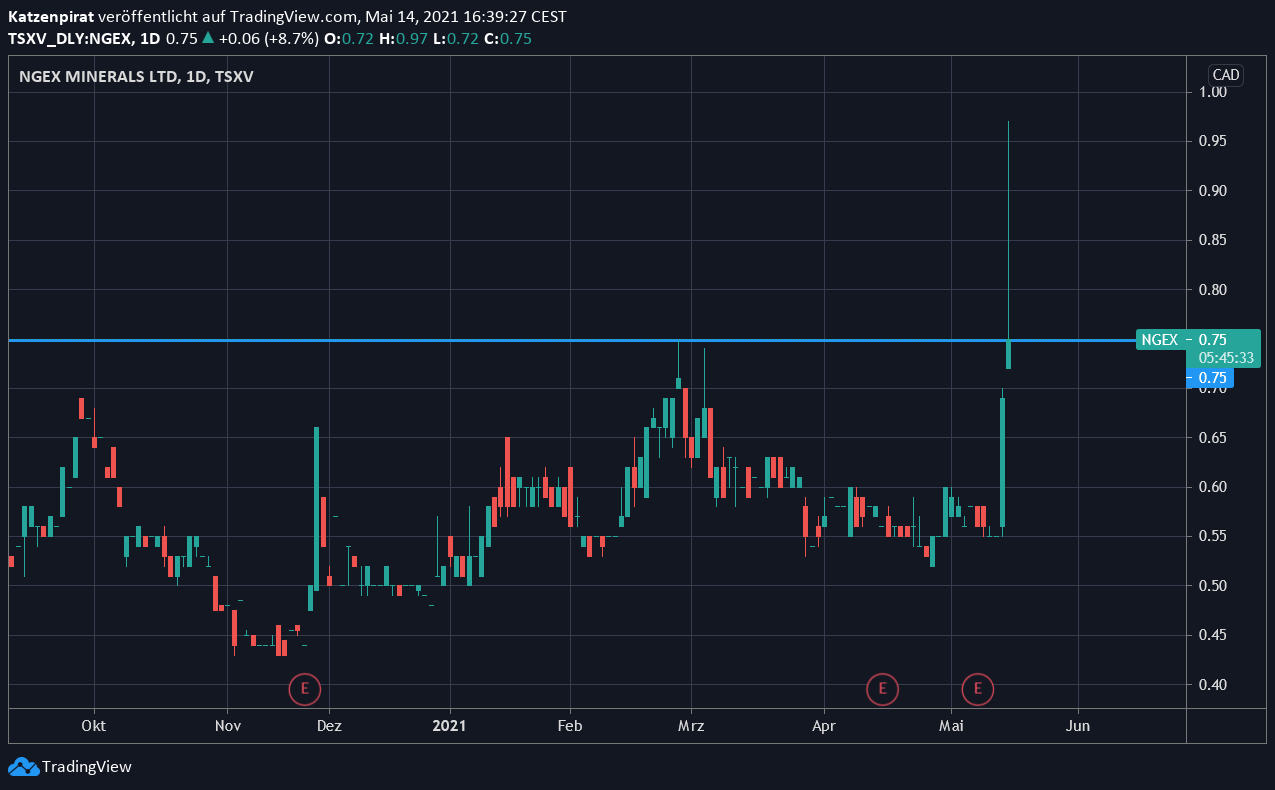
Task: Click the Feb label on time axis
Action: 570,726
